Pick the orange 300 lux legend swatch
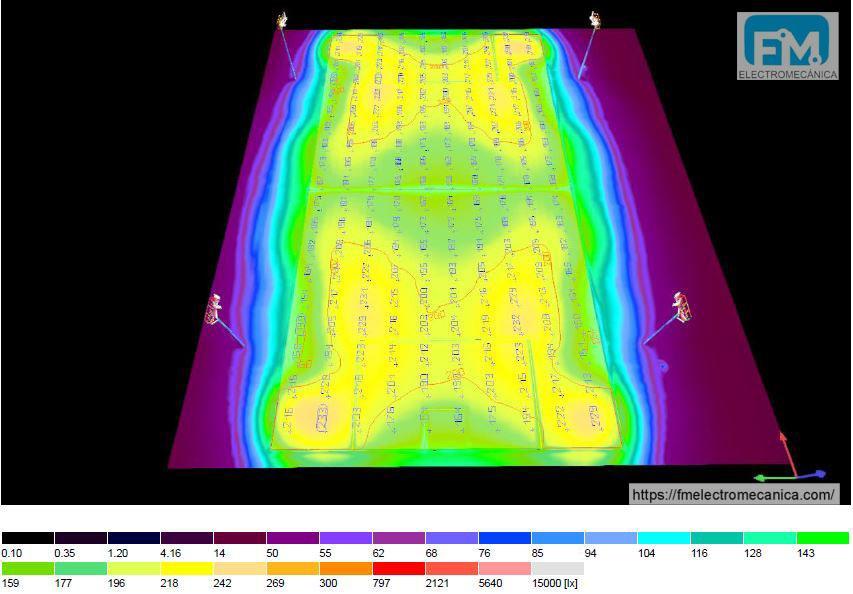 346,568
